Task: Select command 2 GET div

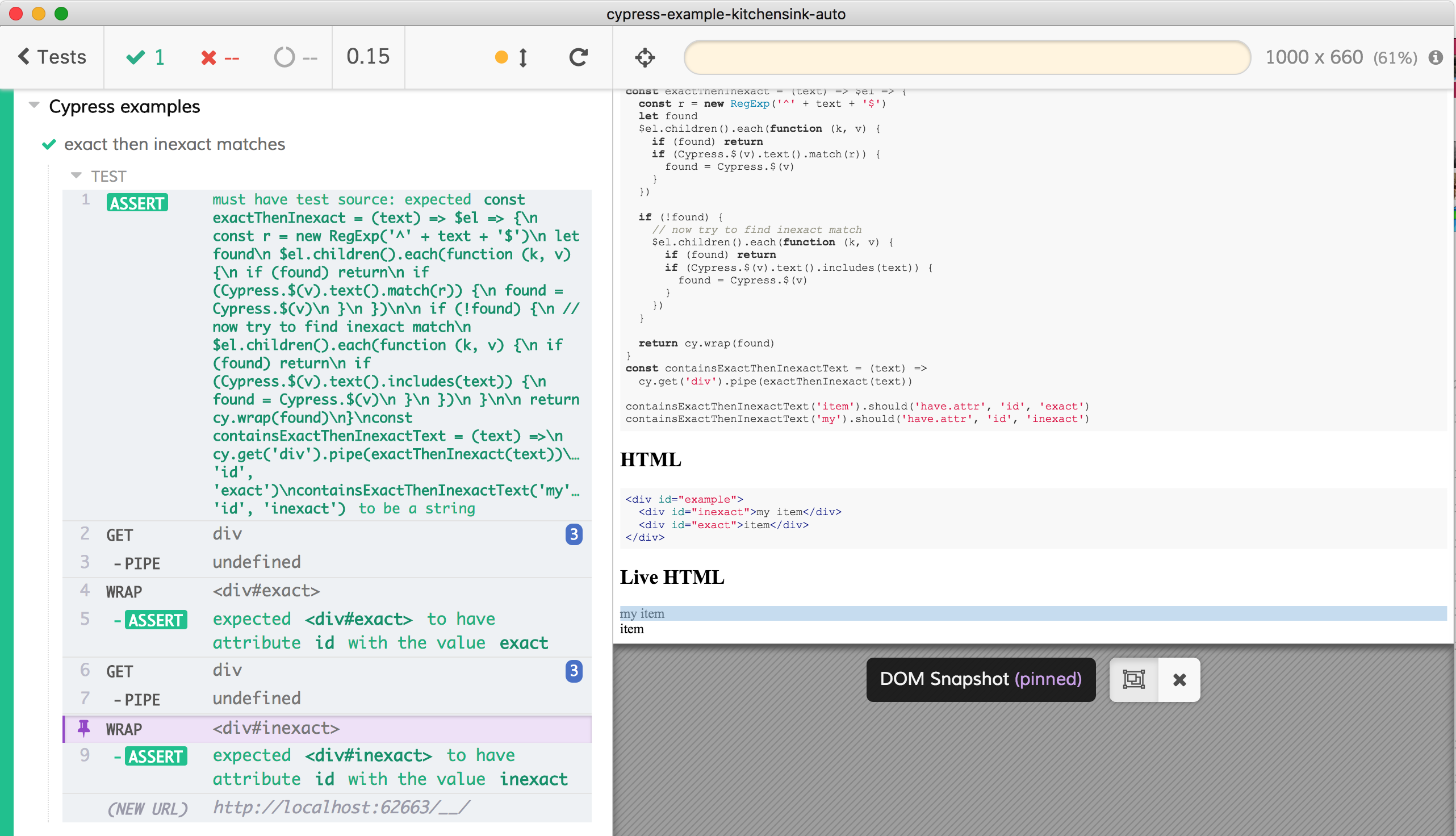Action: tap(327, 534)
